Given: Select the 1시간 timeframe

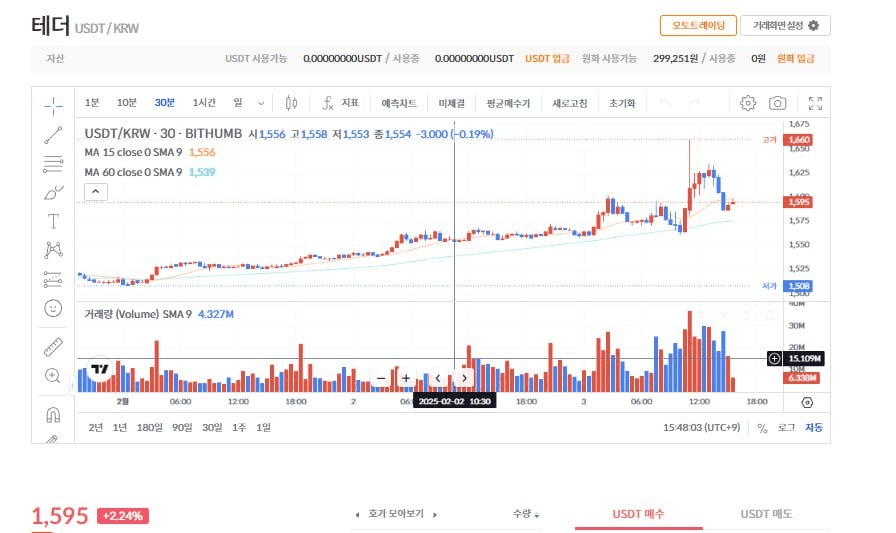Looking at the screenshot, I should click(x=204, y=103).
